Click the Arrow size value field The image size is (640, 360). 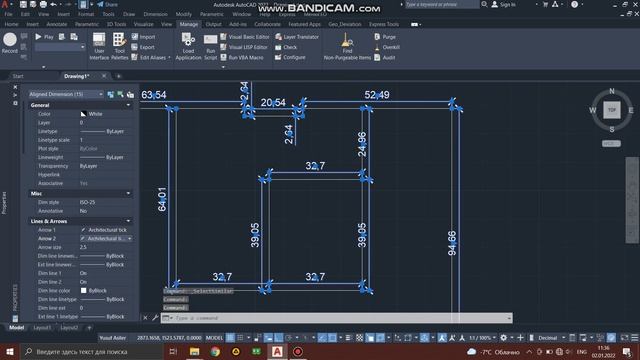[106, 247]
